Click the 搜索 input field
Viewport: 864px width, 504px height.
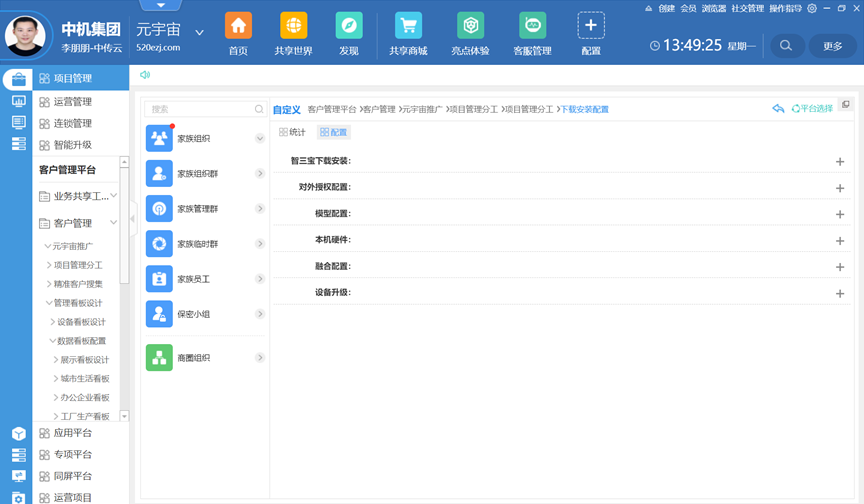200,109
